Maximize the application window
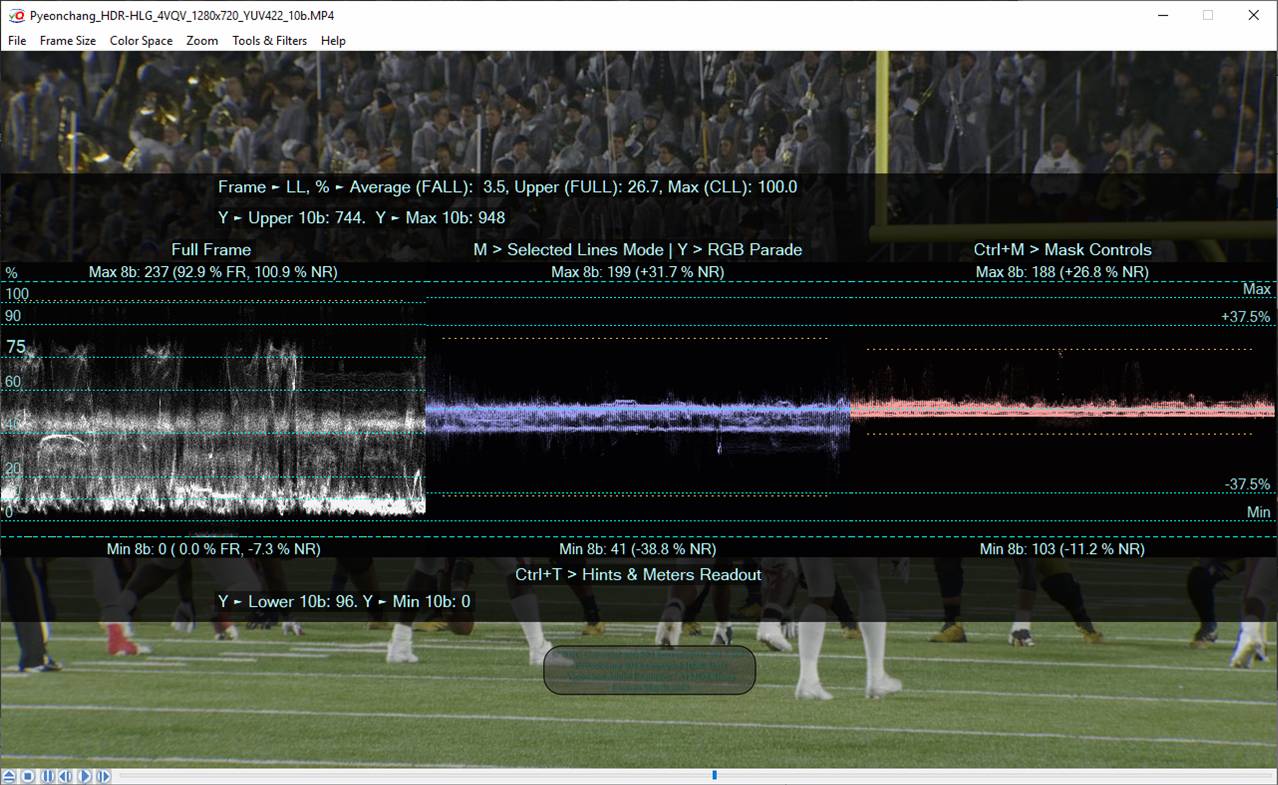 click(x=1207, y=15)
